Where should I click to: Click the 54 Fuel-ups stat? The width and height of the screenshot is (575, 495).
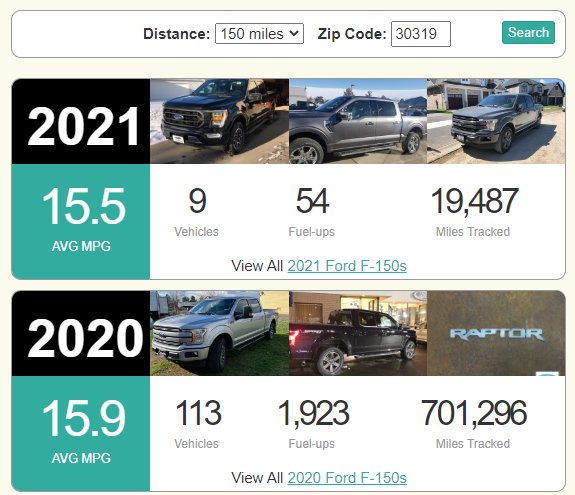pos(312,212)
